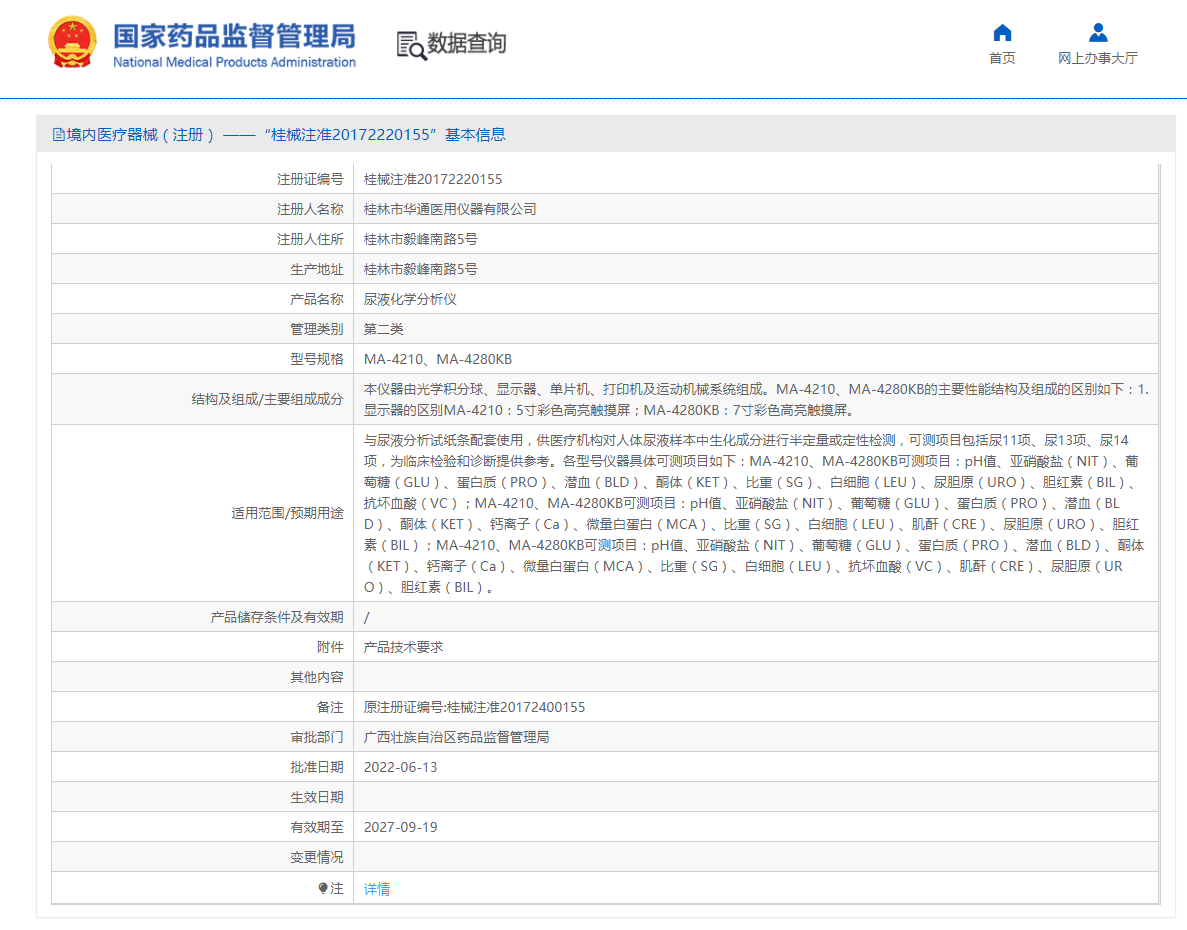Click the 数据查询 heading text

(x=467, y=44)
